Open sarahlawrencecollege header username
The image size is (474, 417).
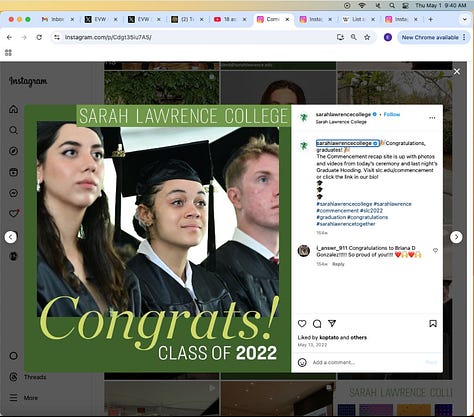click(343, 114)
